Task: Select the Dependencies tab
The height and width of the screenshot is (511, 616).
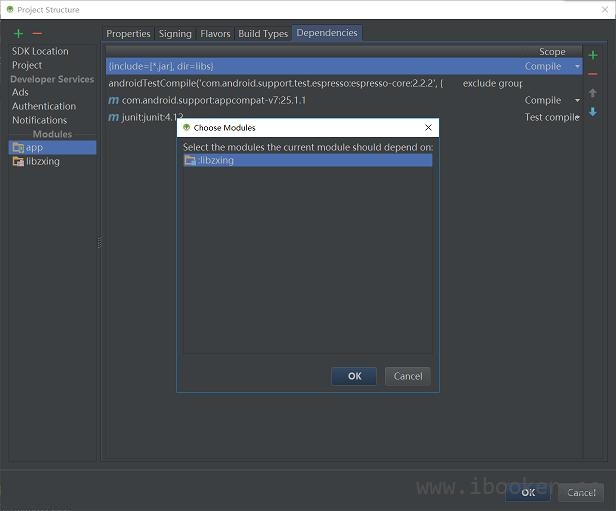Action: (327, 33)
